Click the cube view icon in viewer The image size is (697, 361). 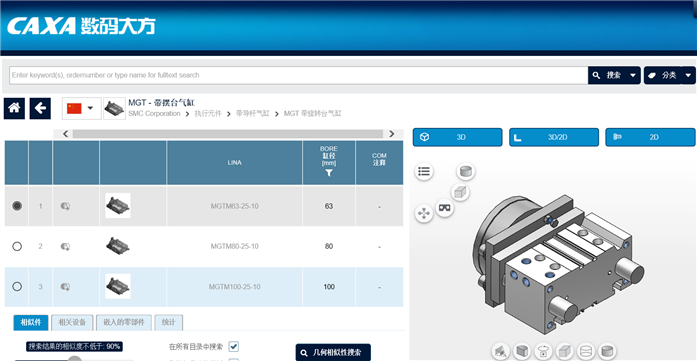[460, 192]
